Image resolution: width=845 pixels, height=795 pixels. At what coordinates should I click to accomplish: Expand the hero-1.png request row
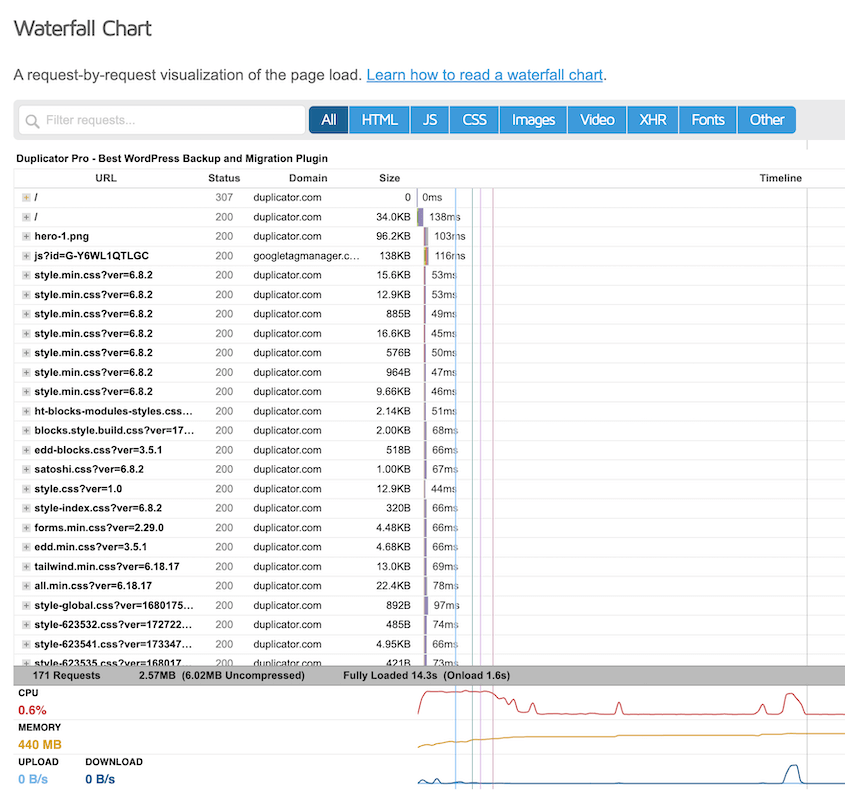tap(26, 236)
